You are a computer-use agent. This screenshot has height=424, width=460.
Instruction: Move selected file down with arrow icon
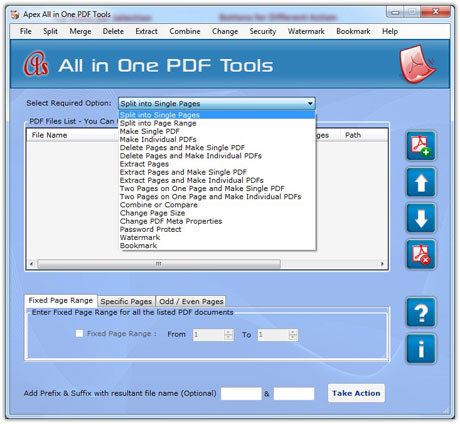click(421, 218)
